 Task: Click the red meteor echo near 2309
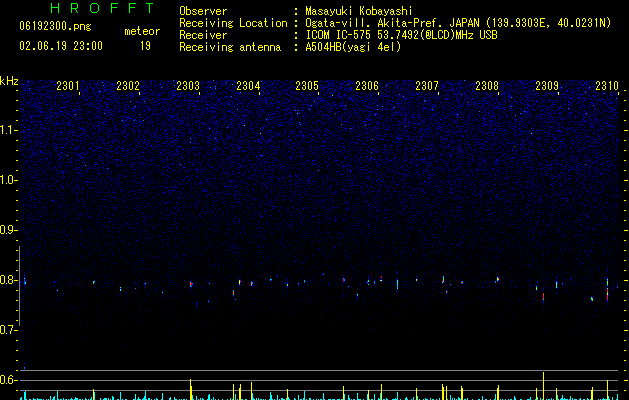(544, 298)
